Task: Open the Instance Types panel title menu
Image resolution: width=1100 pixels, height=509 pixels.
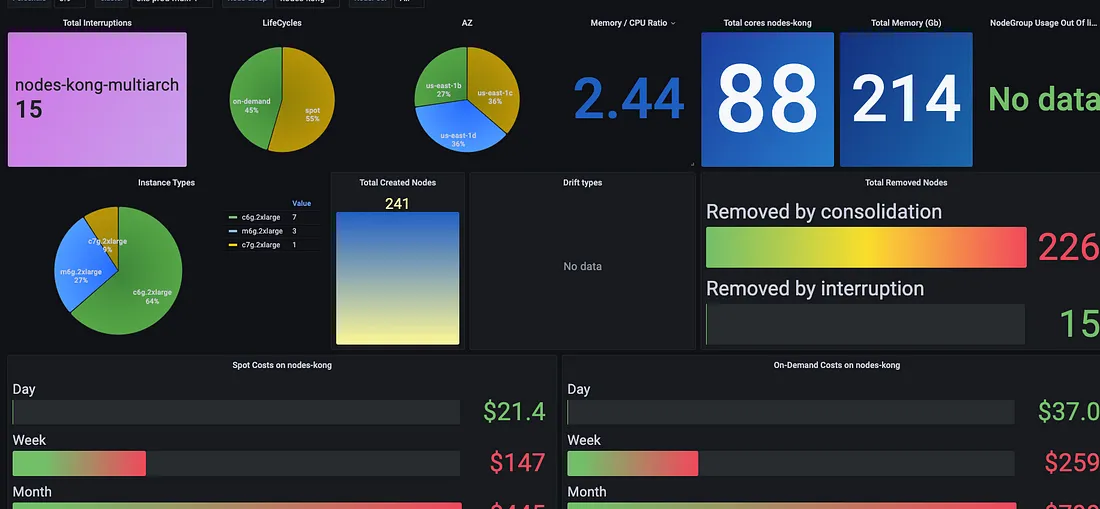Action: (x=166, y=182)
